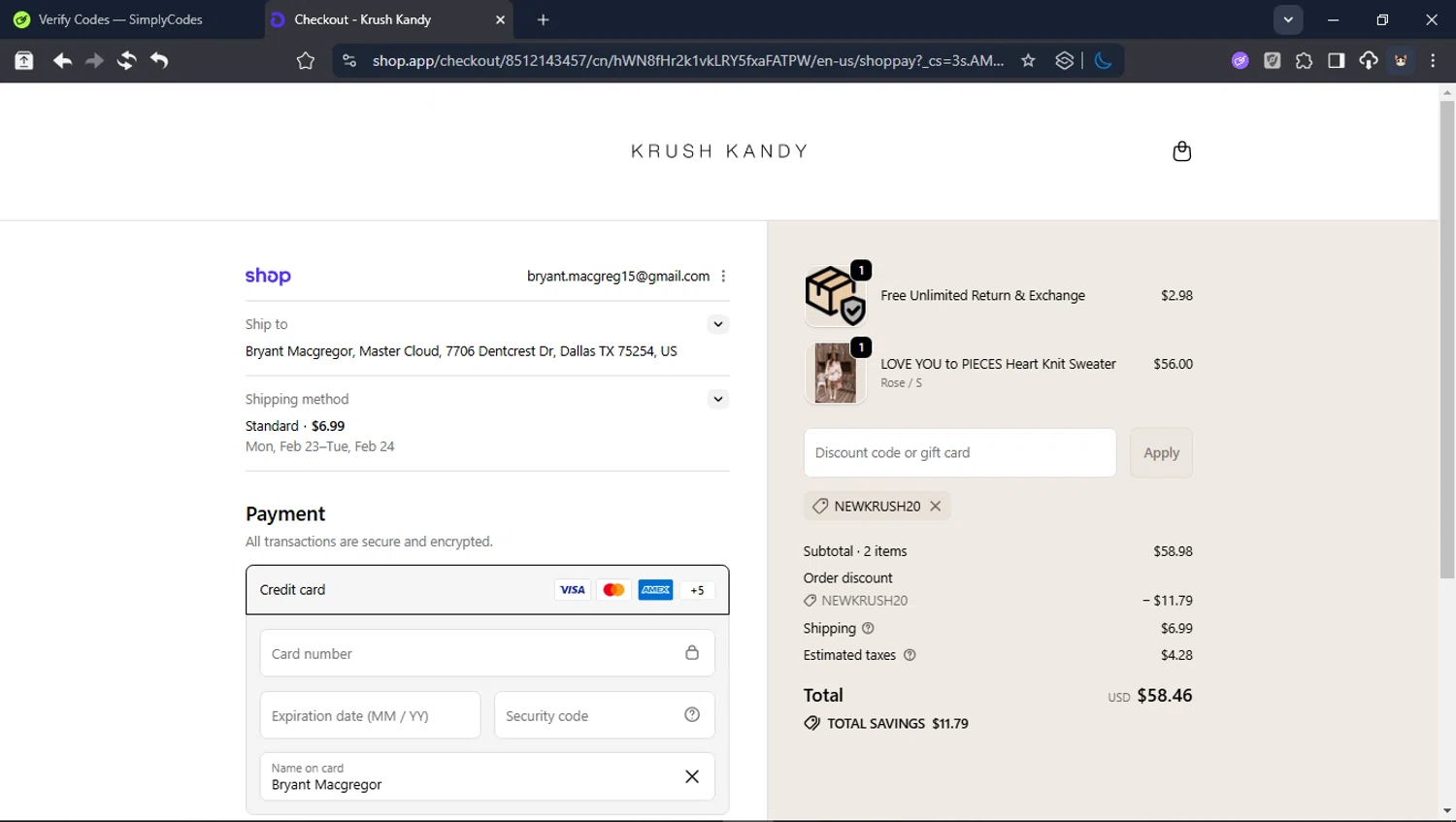Switch to the Verify Codes SimplyCodes tab
1456x822 pixels.
[x=131, y=19]
